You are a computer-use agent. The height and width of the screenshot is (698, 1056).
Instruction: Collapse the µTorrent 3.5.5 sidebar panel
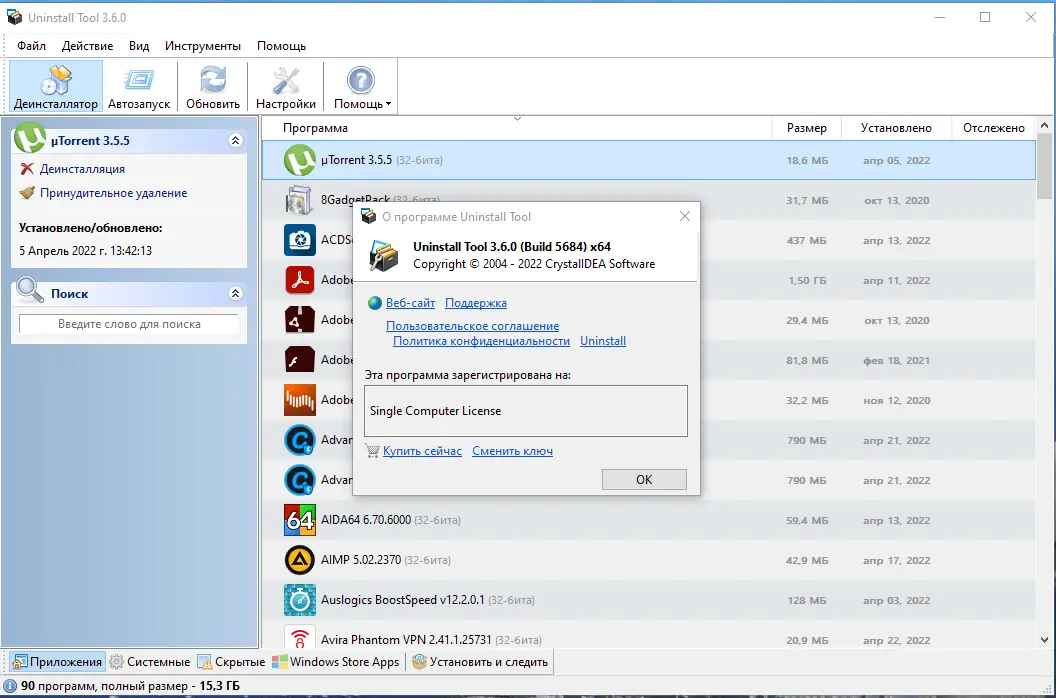[235, 140]
